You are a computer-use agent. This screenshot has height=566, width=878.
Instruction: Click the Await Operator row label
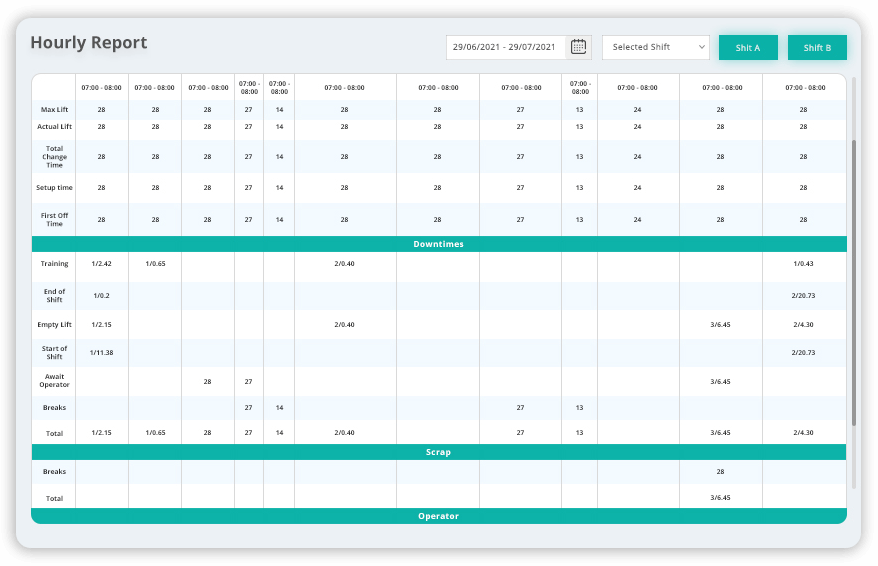tap(54, 381)
